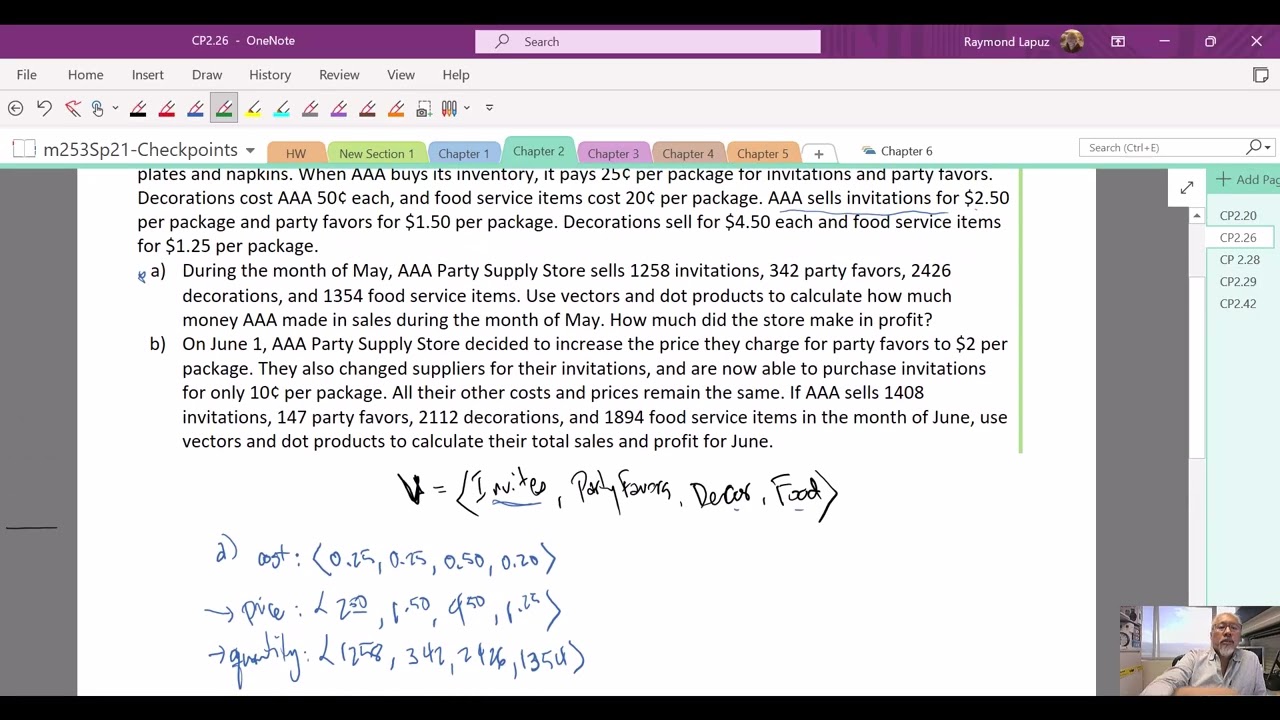Open the pens gallery icon
Viewport: 1280px width, 720px height.
click(x=449, y=108)
